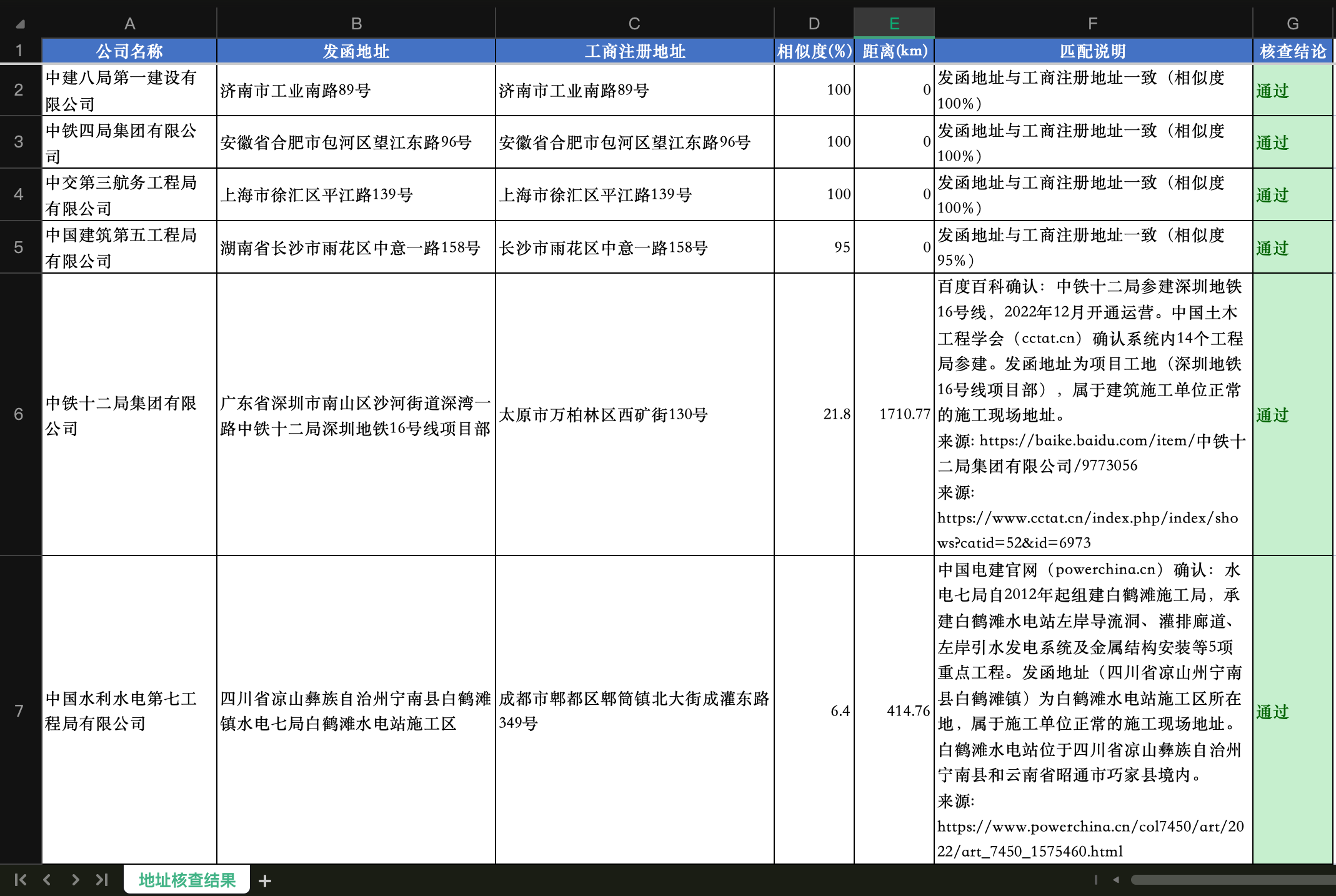The image size is (1336, 896).
Task: Select 匹配说明 cell mentioning 中国电建官网
Action: (1093, 710)
